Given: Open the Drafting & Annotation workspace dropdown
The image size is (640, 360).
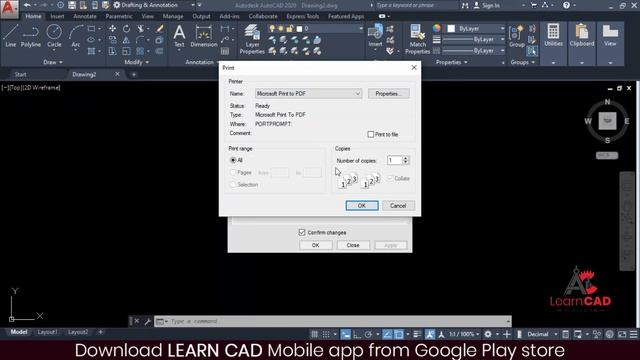Looking at the screenshot, I should point(153,5).
